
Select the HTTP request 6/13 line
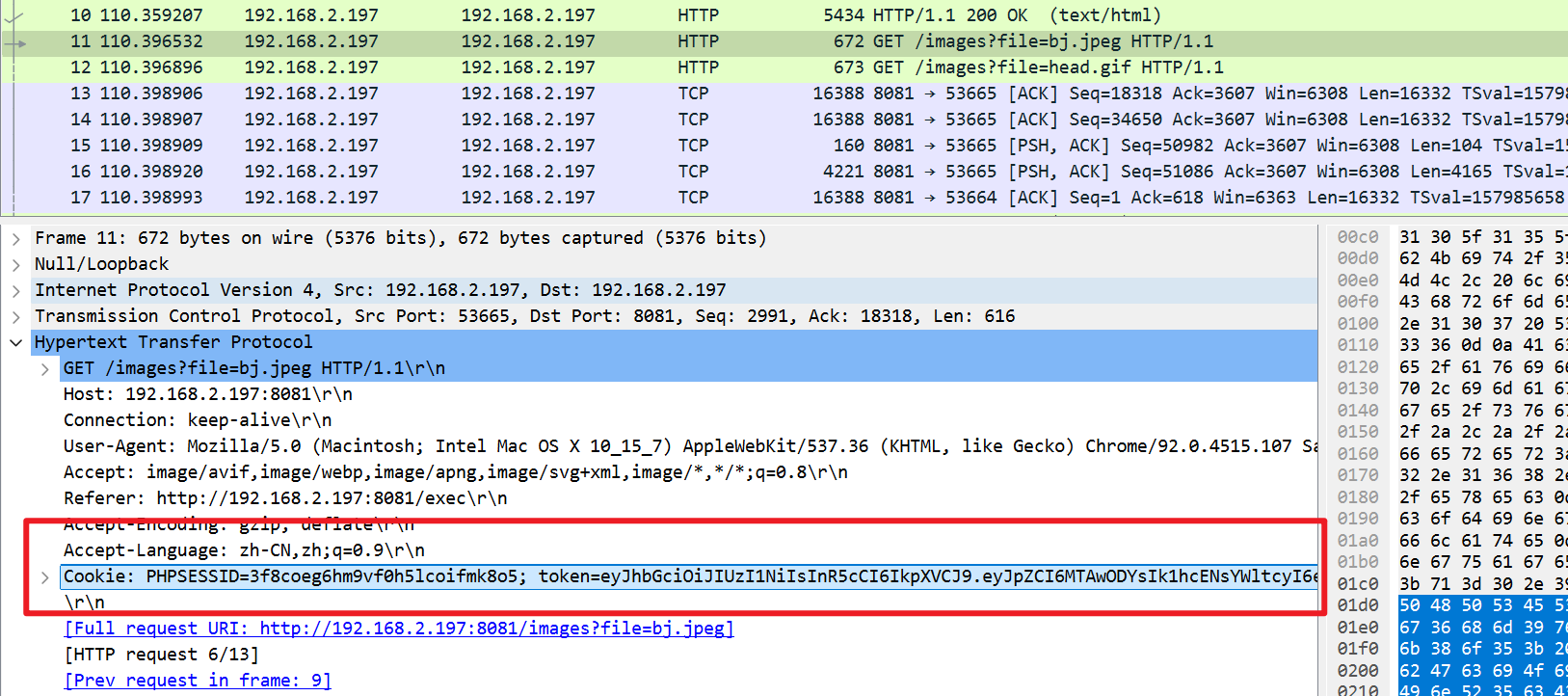click(x=161, y=655)
